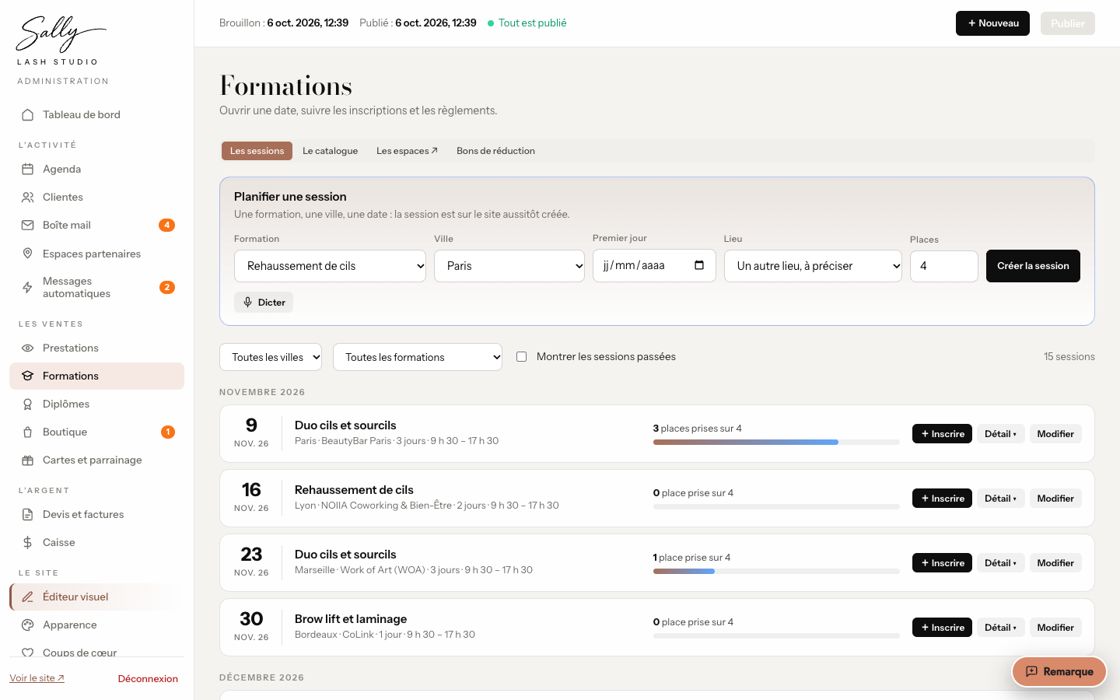The image size is (1120, 700).
Task: Expand Détail for the 23 Nov session
Action: click(x=1000, y=563)
